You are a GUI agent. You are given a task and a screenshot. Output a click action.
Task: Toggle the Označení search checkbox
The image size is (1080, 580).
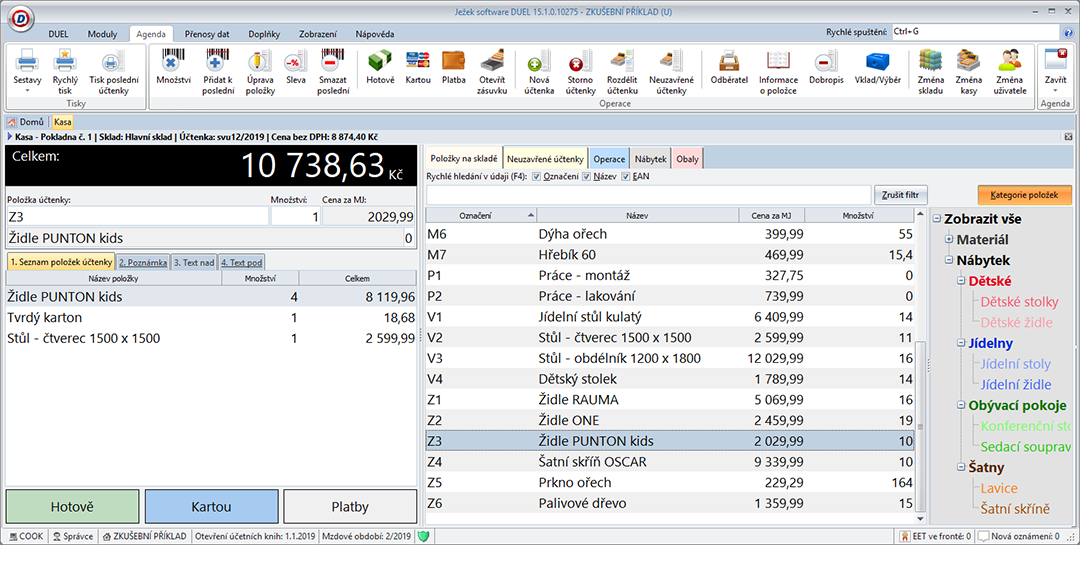[537, 176]
